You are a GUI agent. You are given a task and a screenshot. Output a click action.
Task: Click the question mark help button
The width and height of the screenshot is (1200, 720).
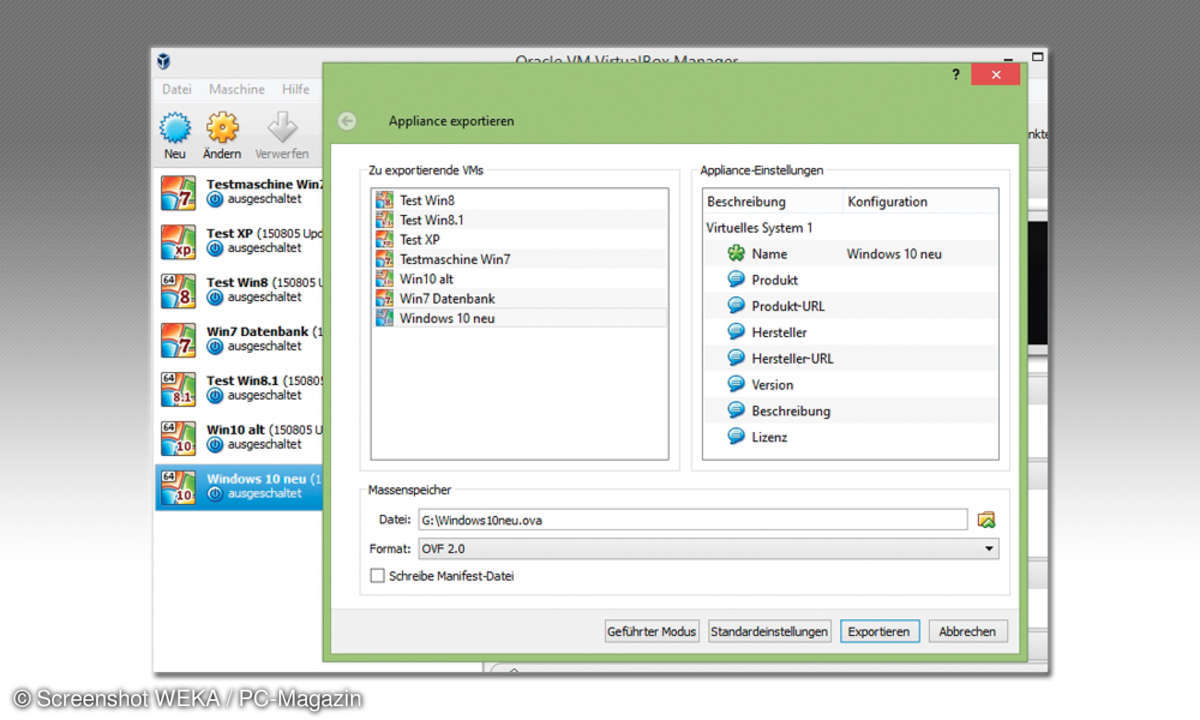(956, 75)
